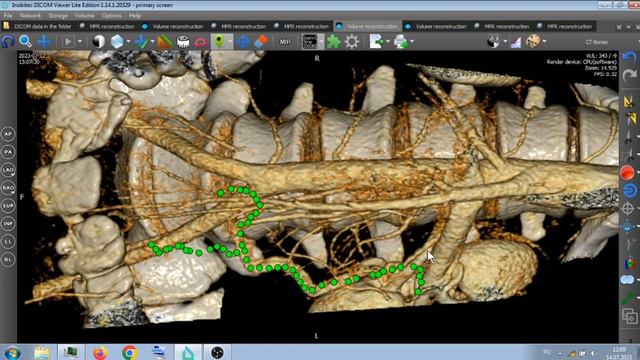Screen dimensions: 640x360
Task: Open dropdown next to the cube icon
Action: point(128,41)
